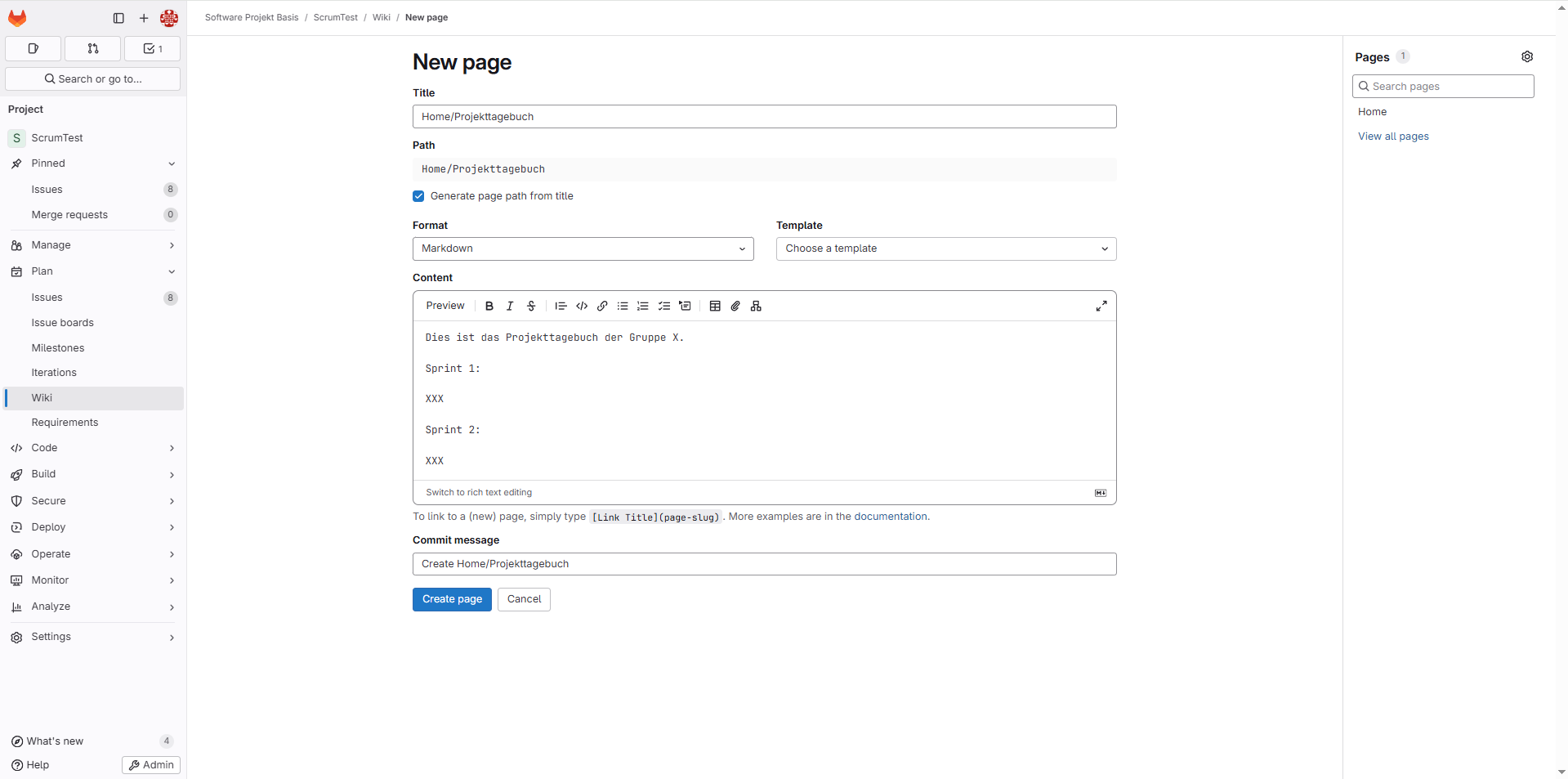Click the Create page button
This screenshot has height=779, width=1568.
coord(452,599)
